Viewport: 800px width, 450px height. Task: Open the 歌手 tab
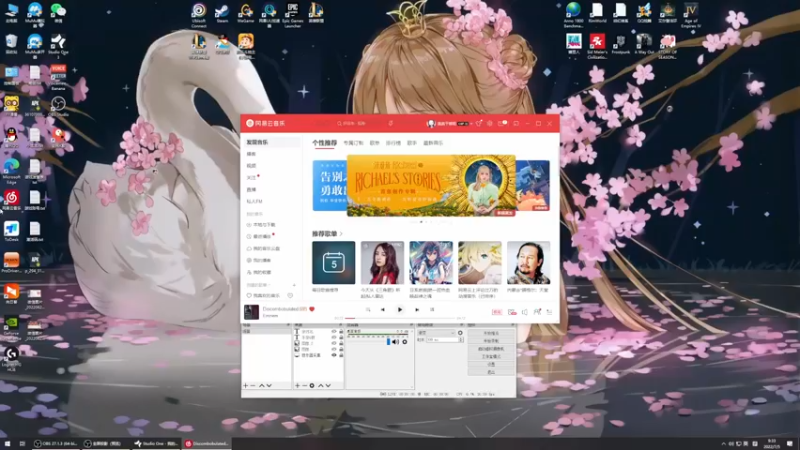click(x=412, y=143)
